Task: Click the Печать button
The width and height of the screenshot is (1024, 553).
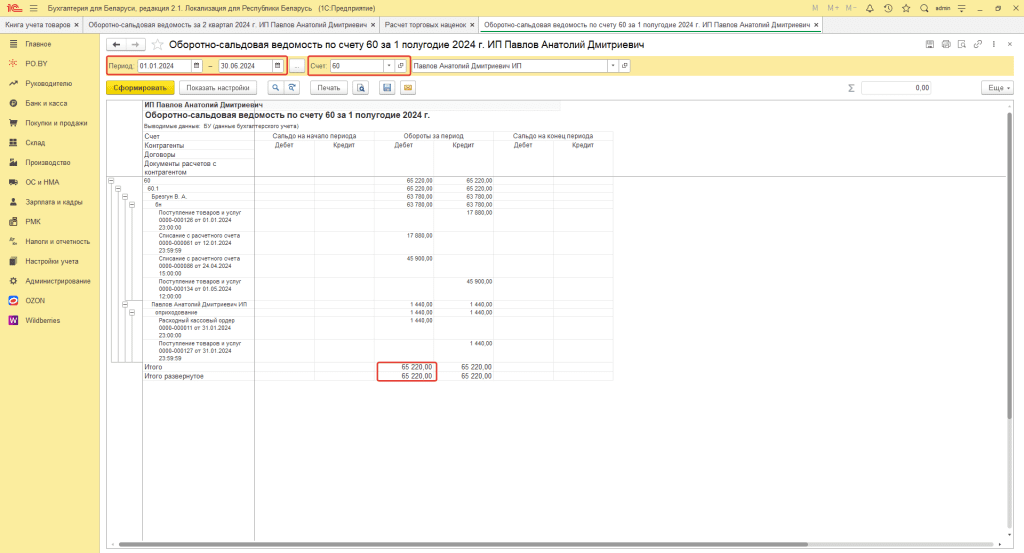Action: (328, 87)
